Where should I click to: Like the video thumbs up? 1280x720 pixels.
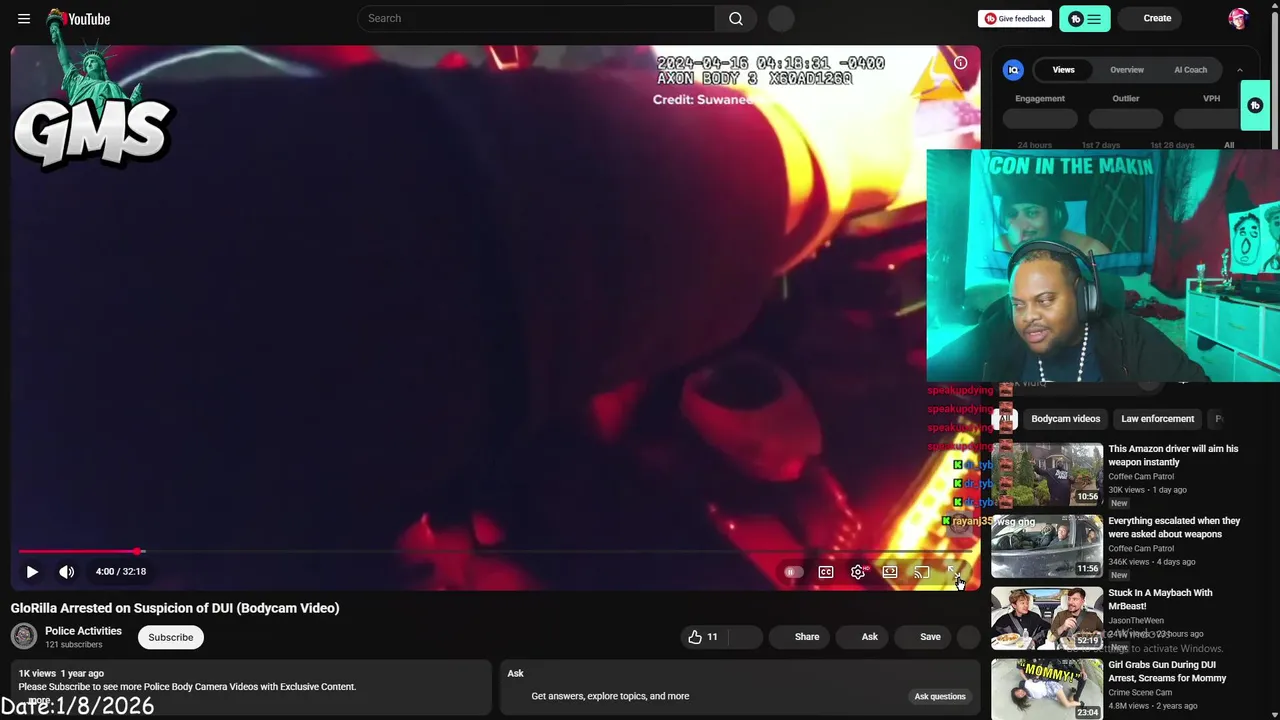tap(704, 637)
